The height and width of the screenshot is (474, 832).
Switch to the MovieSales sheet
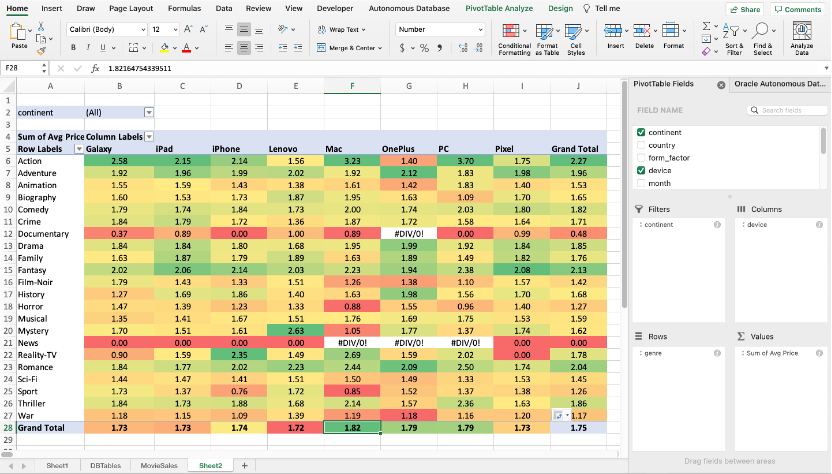coord(159,466)
